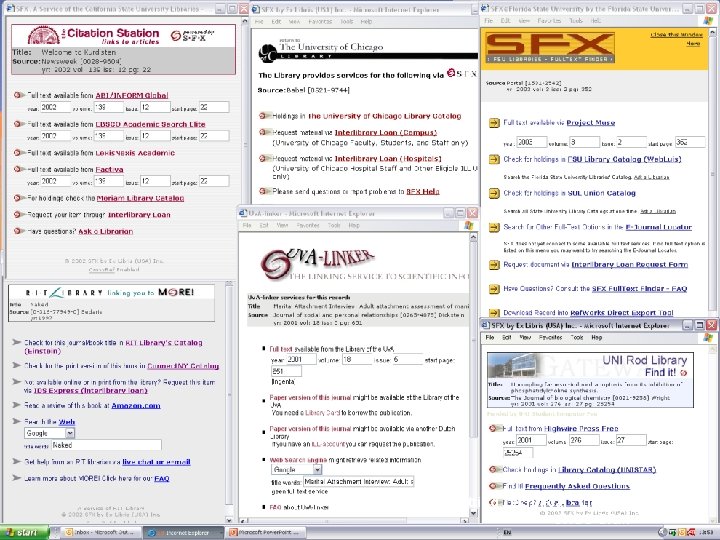This screenshot has width=720, height=540.
Task: Click the SFX icon beside Library Catalog (UNISTAR)
Action: click(495, 469)
